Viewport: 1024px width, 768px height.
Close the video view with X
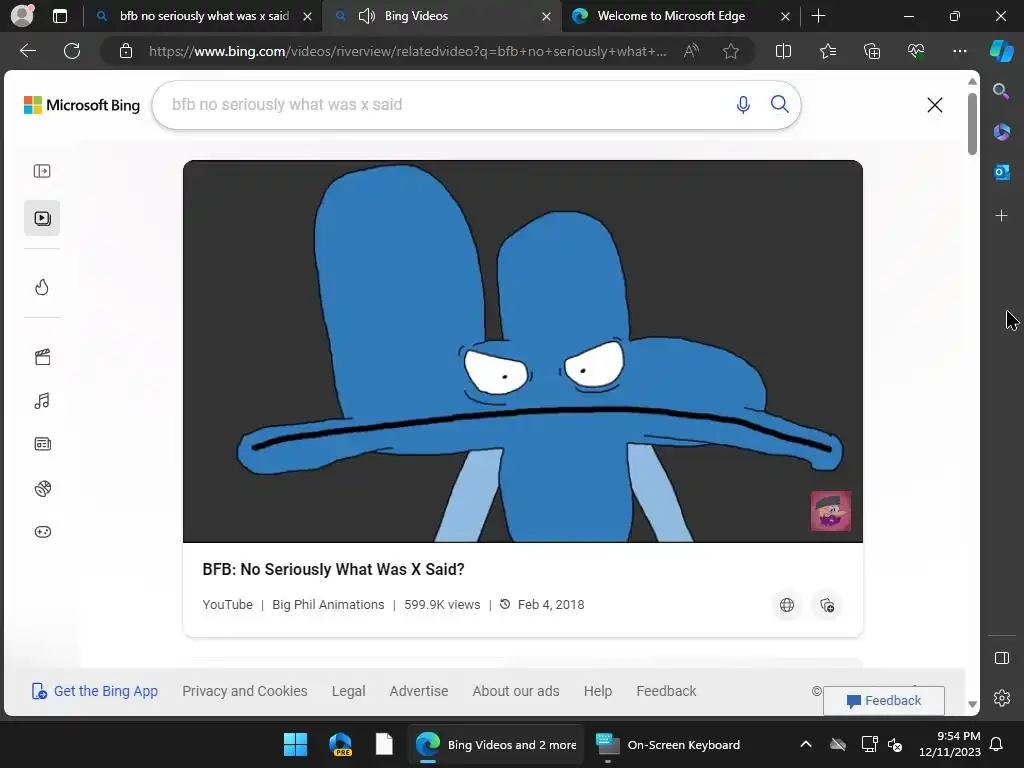(x=935, y=105)
